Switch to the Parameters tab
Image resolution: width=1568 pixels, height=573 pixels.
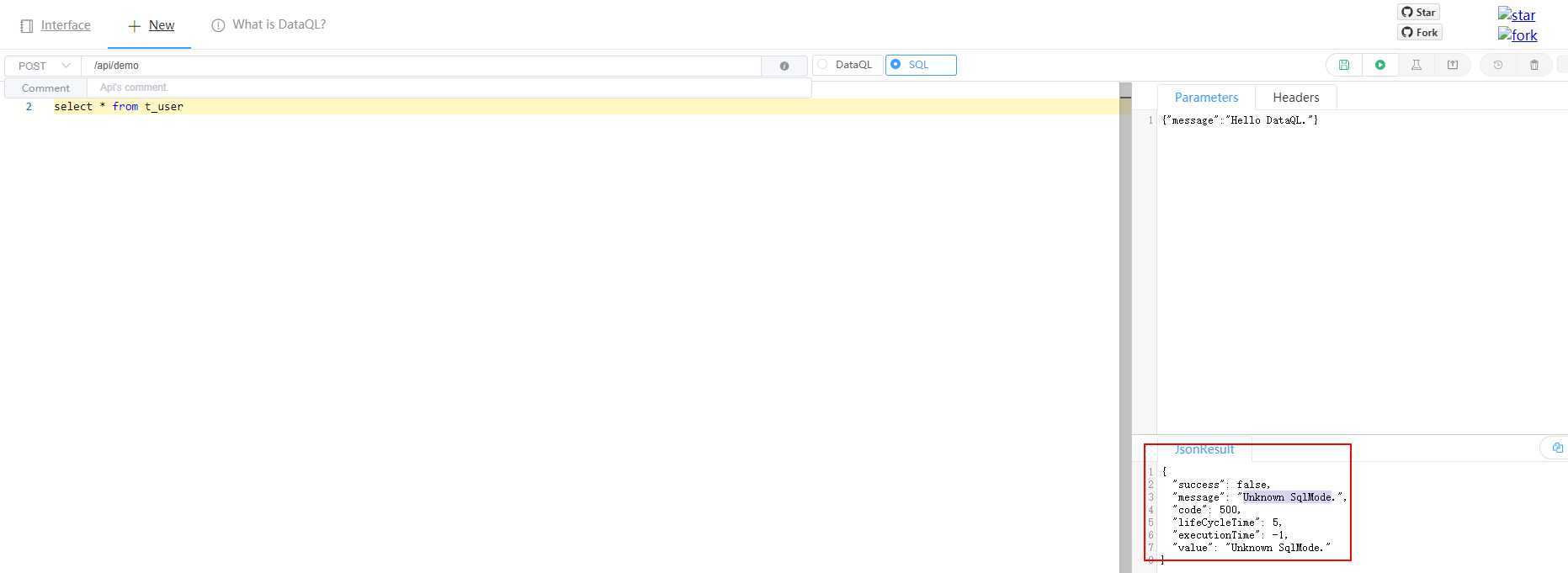point(1206,98)
